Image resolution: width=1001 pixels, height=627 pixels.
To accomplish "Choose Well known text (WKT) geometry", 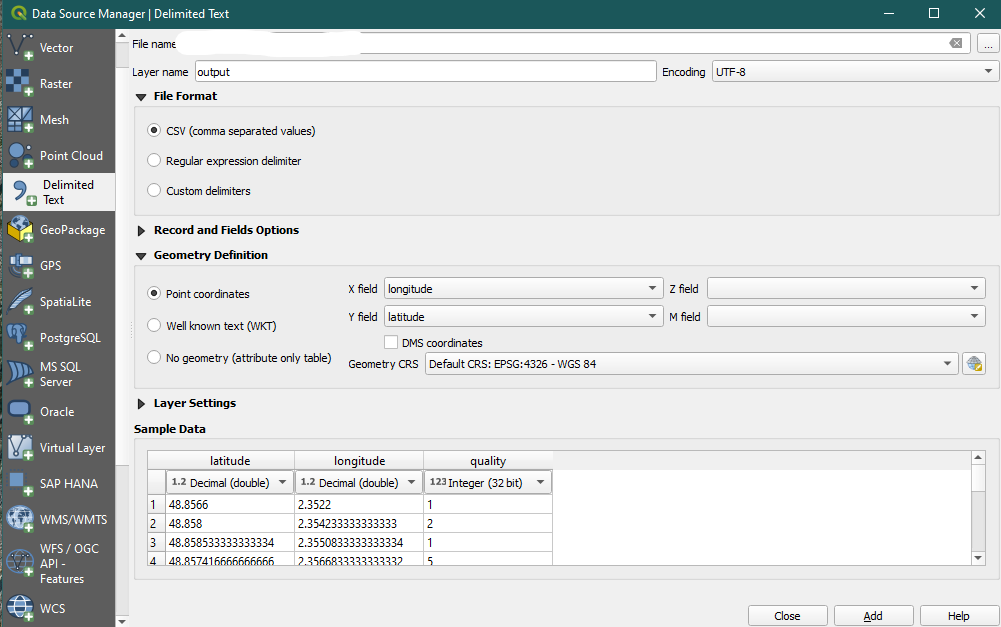I will 154,325.
